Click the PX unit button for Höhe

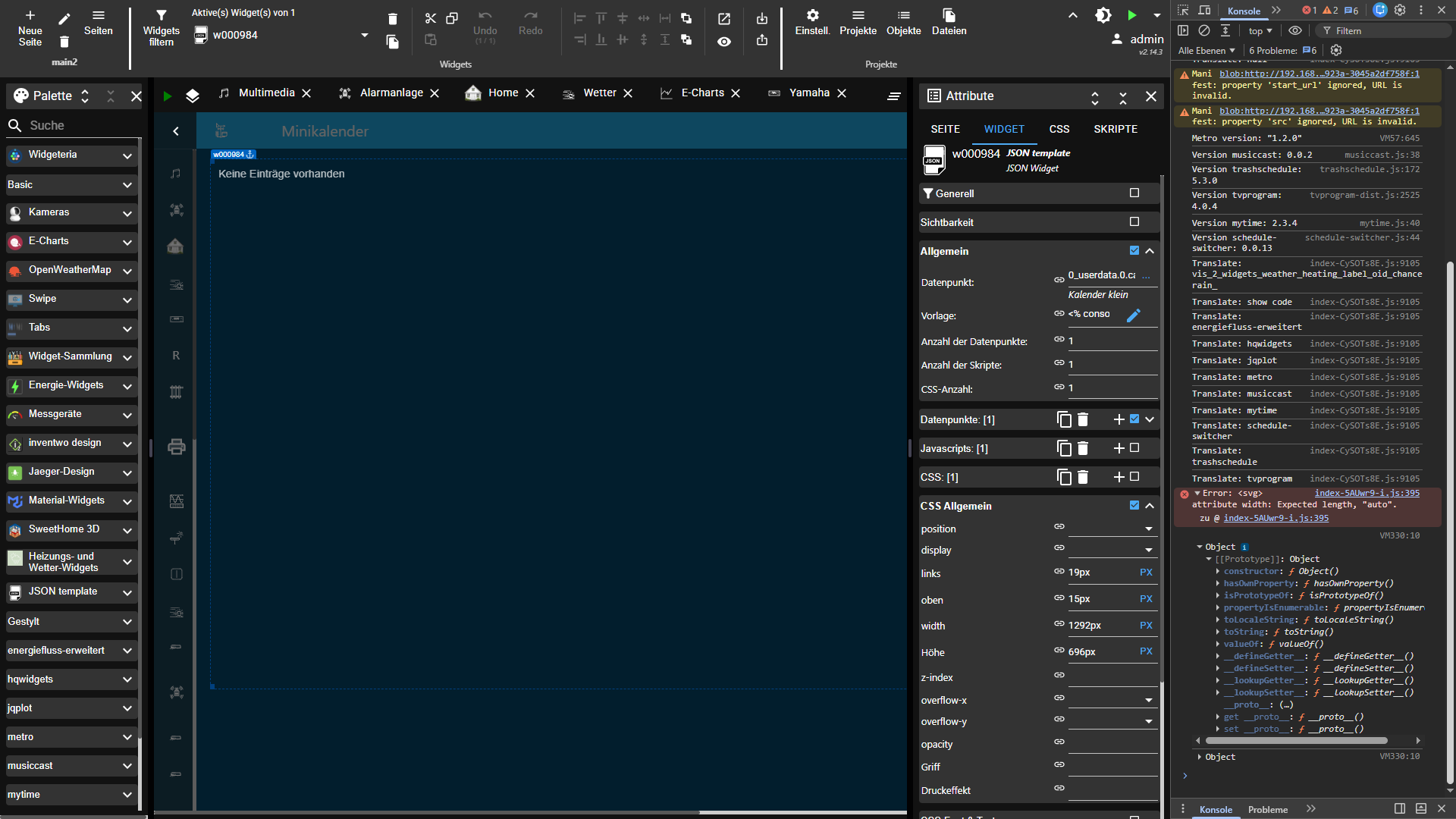coord(1146,651)
